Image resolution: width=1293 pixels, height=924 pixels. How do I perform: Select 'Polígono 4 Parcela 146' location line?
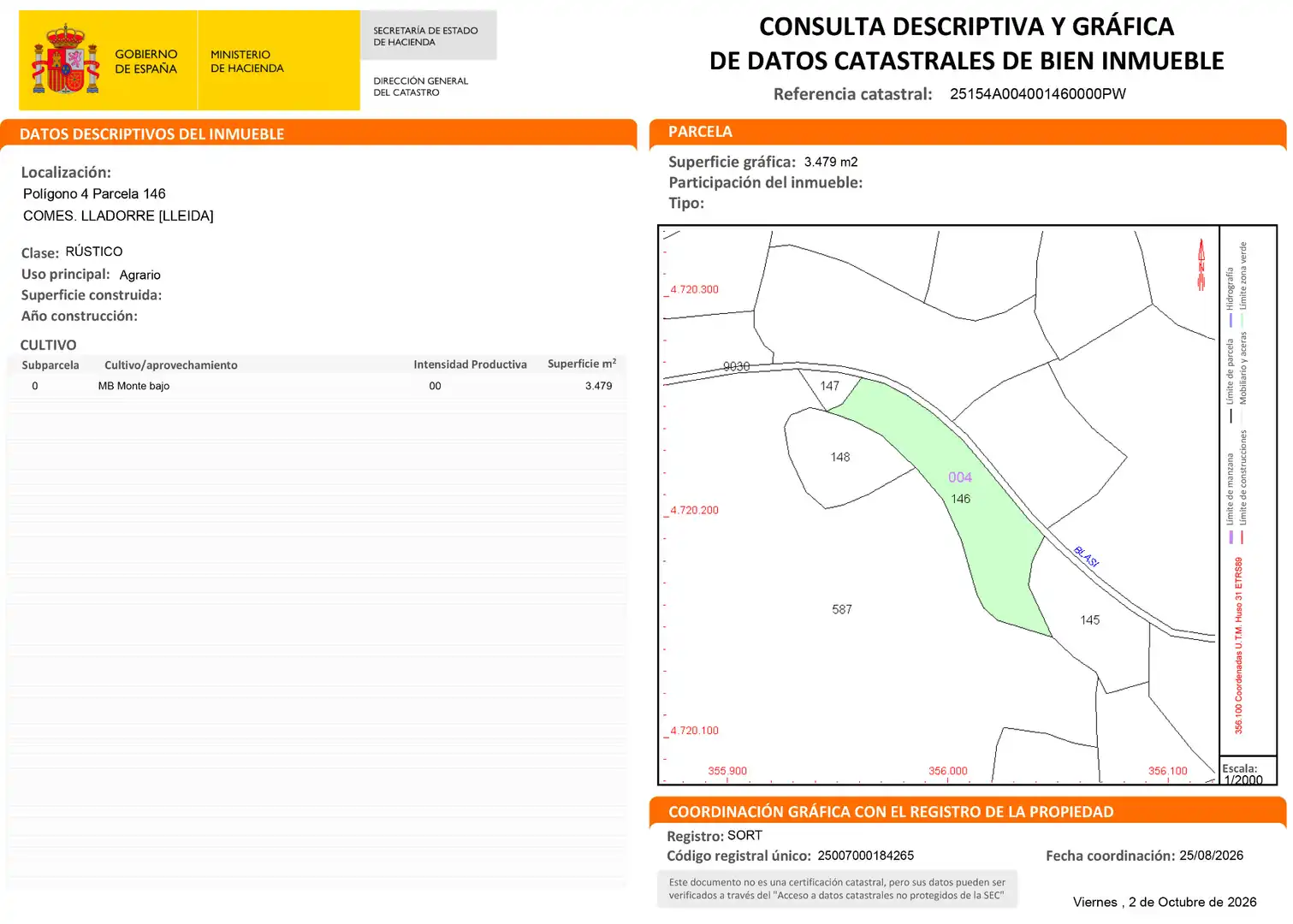(x=94, y=194)
